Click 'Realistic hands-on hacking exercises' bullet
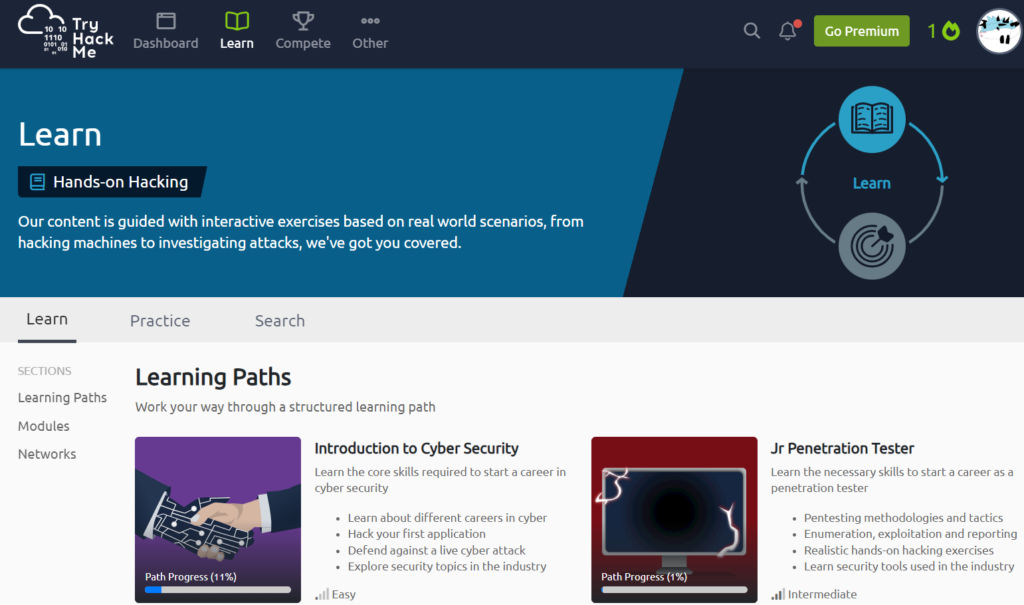 [x=899, y=550]
